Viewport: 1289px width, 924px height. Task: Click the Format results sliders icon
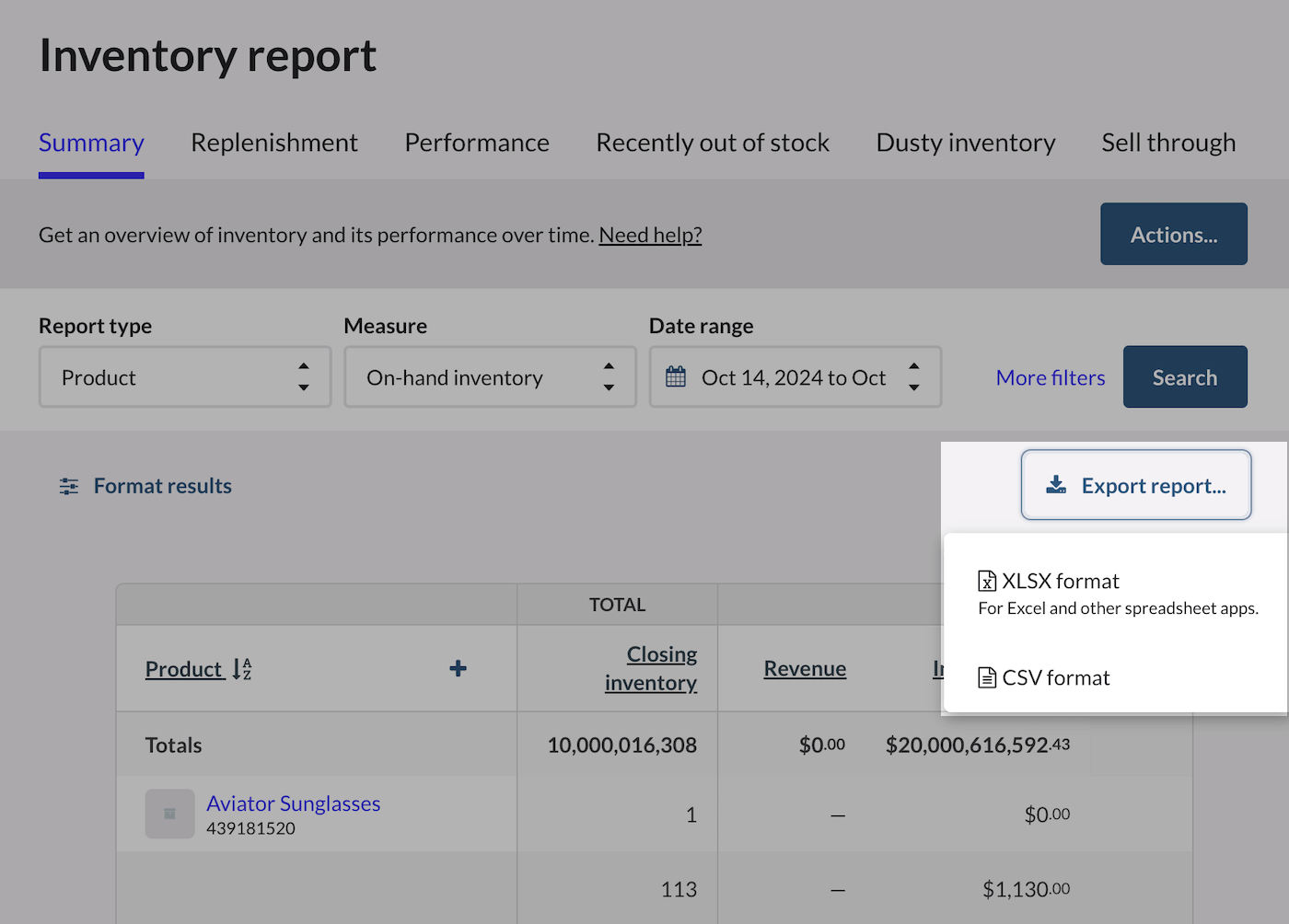[69, 486]
